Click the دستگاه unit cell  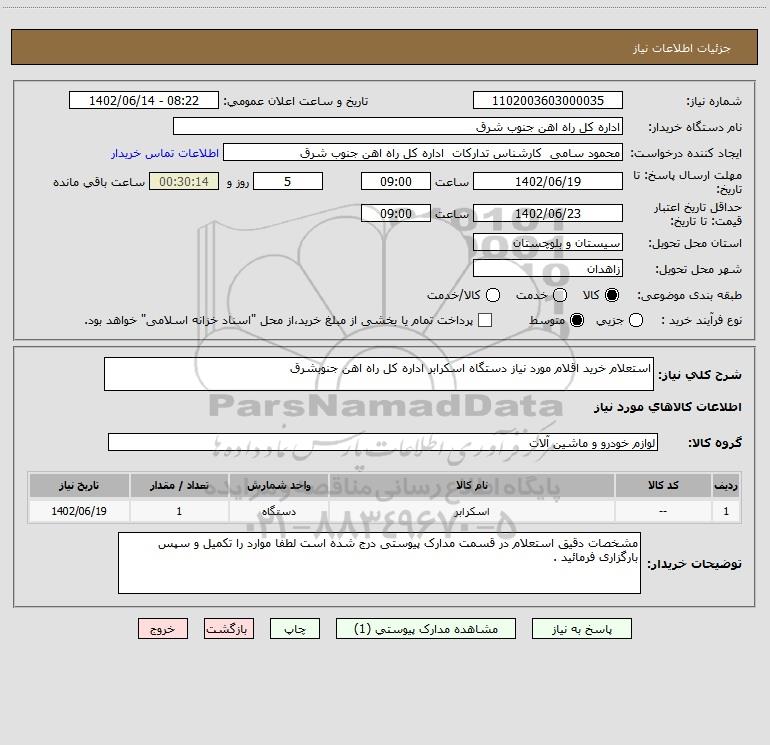point(278,512)
